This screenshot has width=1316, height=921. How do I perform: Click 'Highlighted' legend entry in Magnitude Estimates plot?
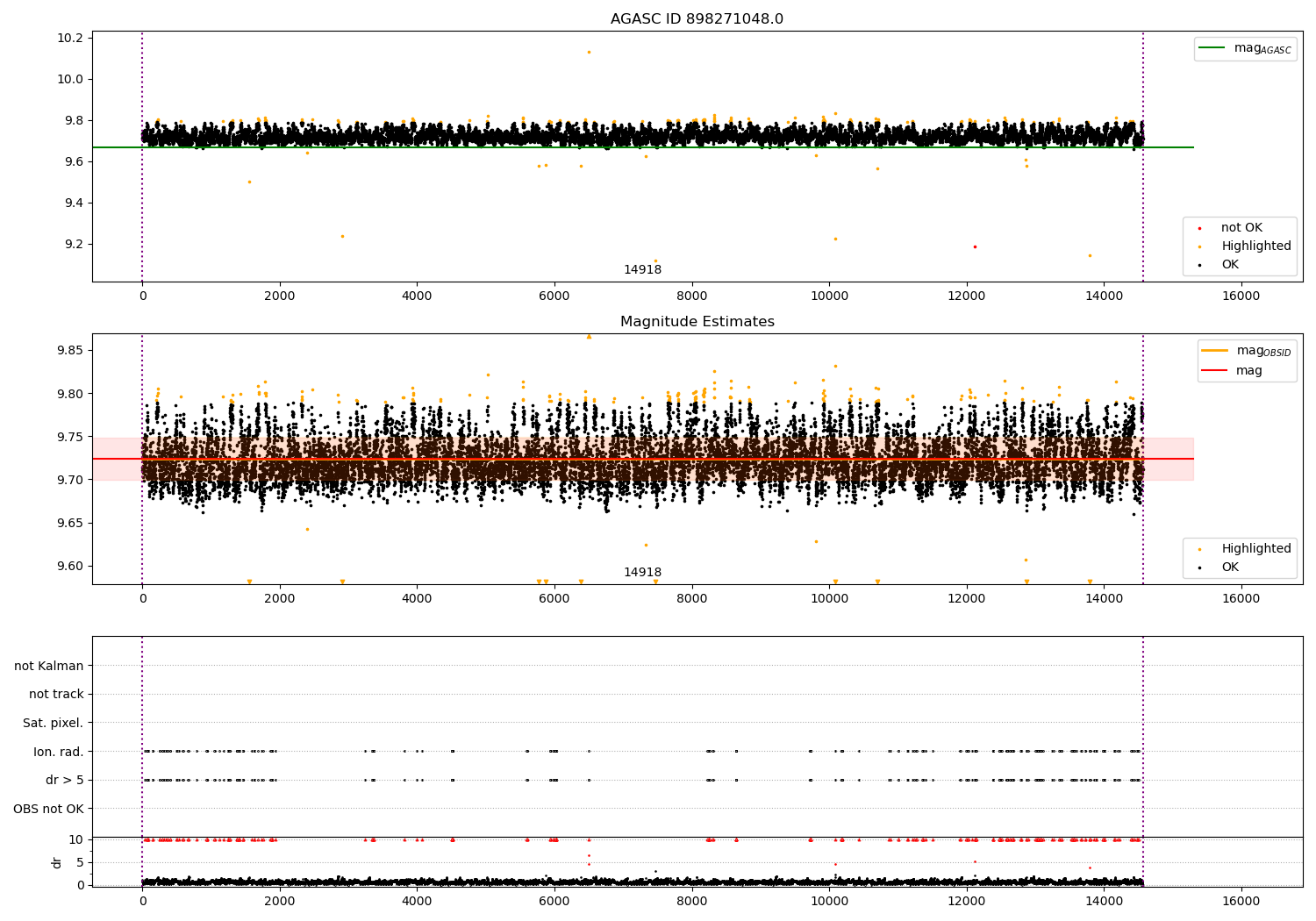(x=1255, y=549)
